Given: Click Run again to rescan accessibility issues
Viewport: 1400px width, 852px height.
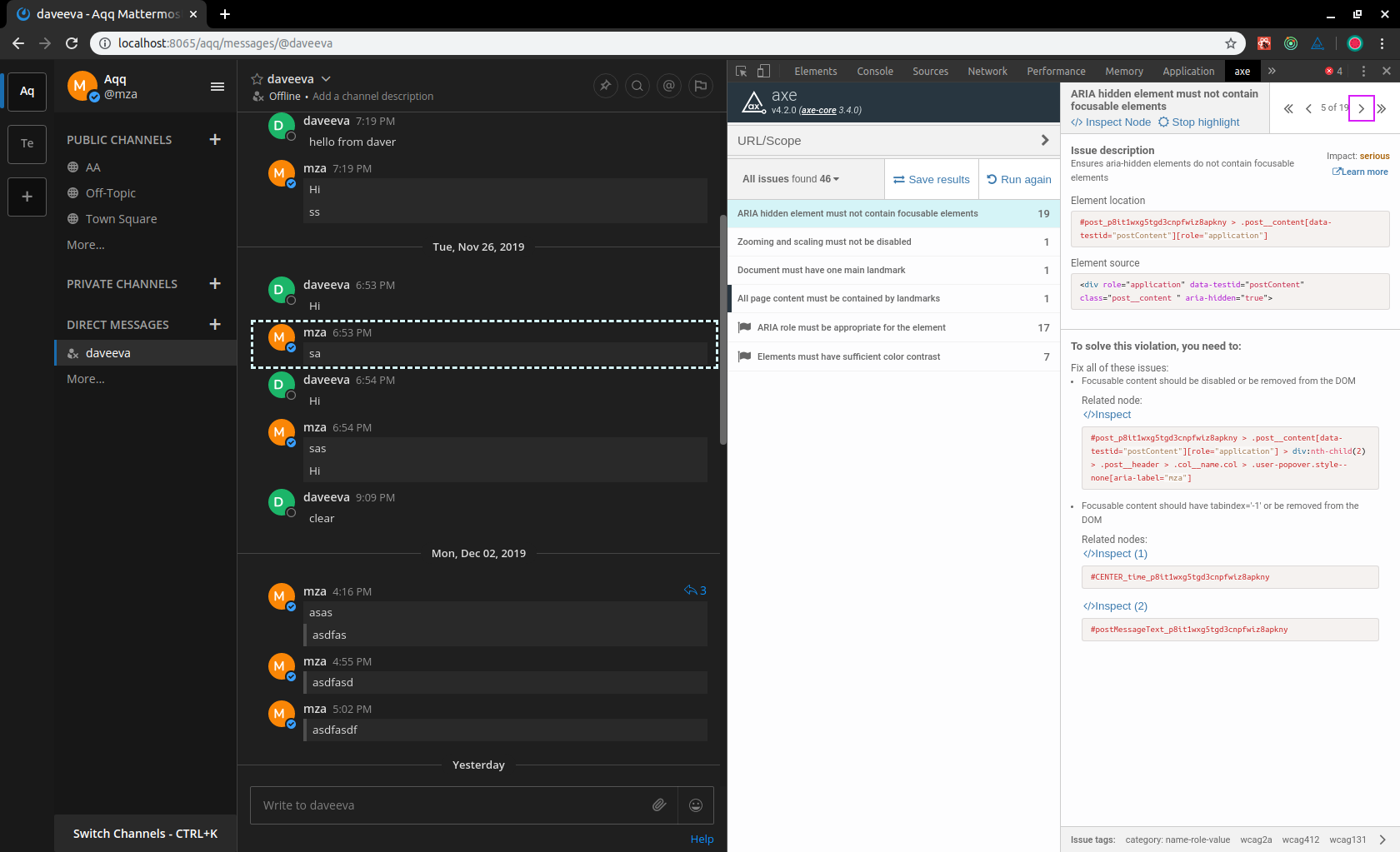Looking at the screenshot, I should [x=1018, y=179].
